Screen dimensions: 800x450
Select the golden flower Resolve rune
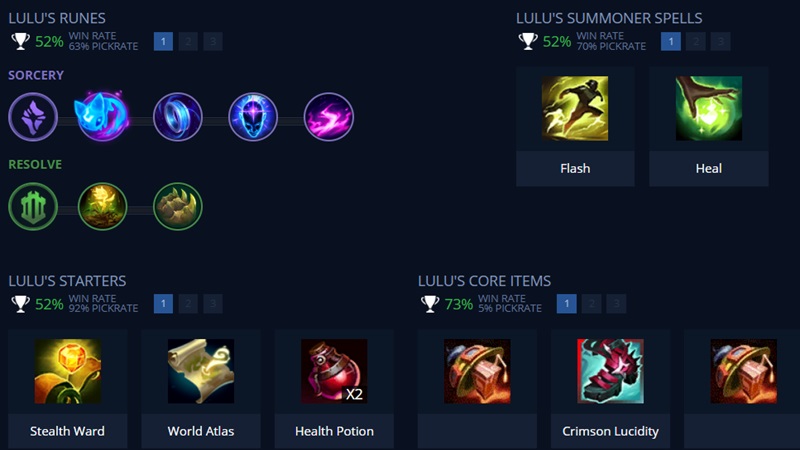[x=102, y=207]
